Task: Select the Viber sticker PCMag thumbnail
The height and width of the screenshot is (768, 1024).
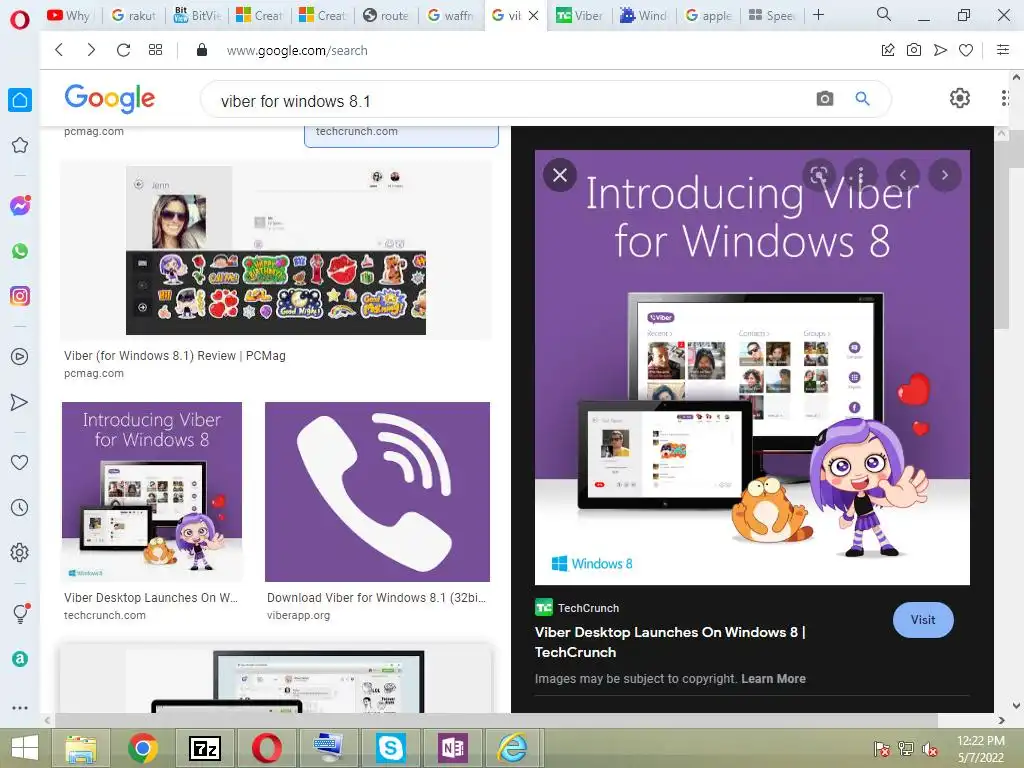Action: 276,251
